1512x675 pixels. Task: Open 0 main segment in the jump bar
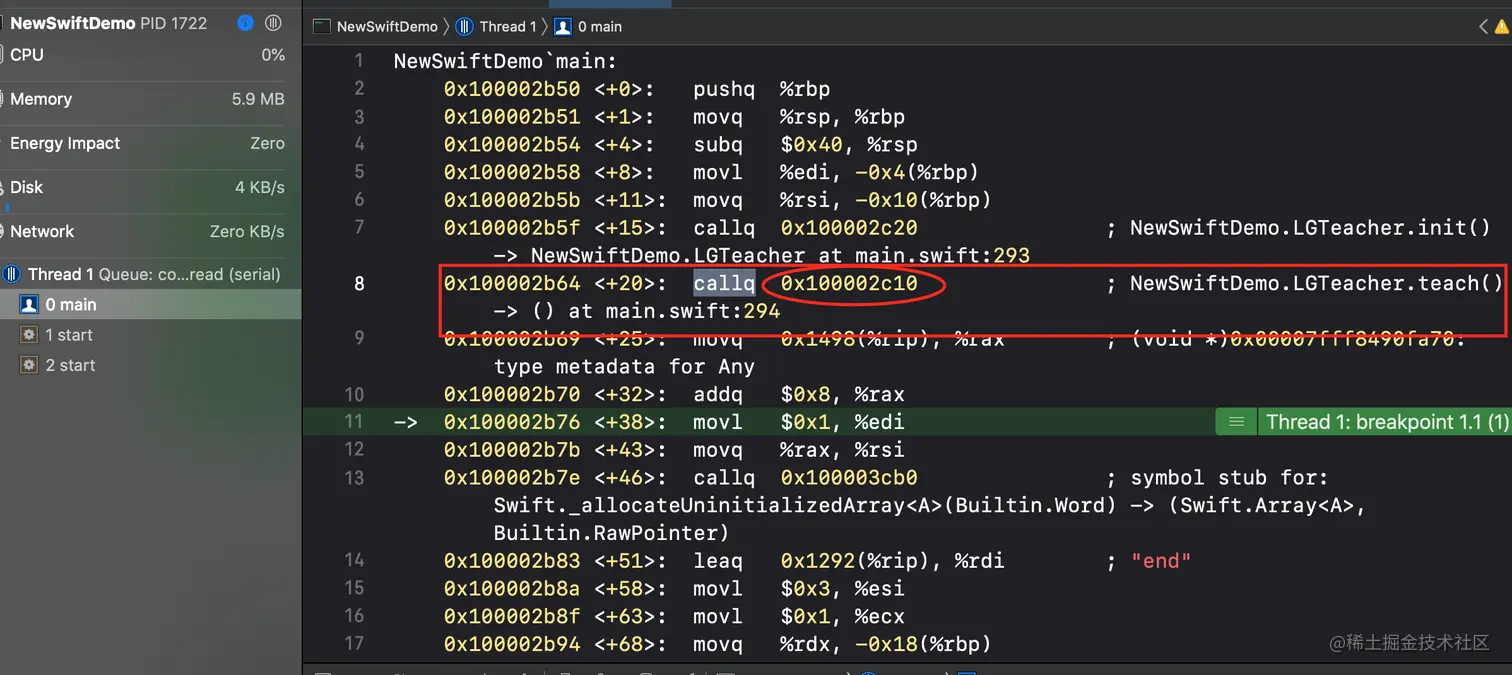pyautogui.click(x=589, y=27)
